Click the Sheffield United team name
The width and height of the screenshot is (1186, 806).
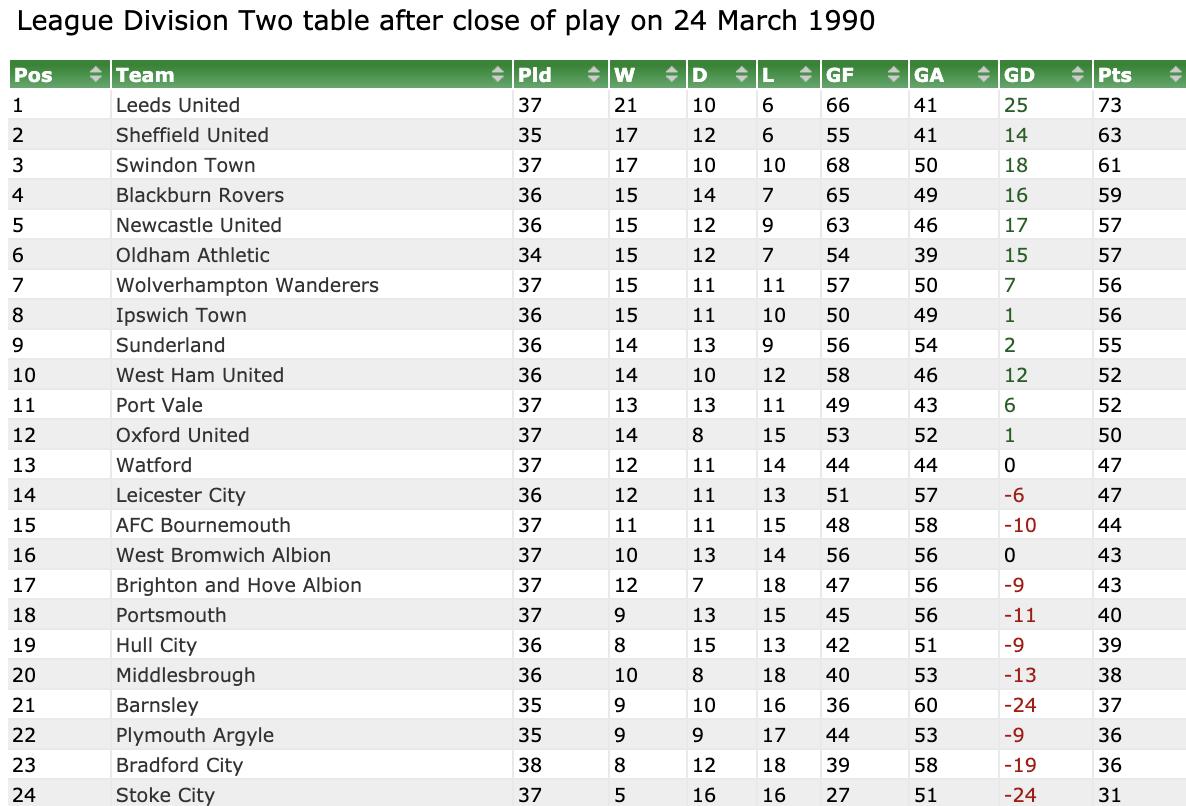[x=192, y=135]
